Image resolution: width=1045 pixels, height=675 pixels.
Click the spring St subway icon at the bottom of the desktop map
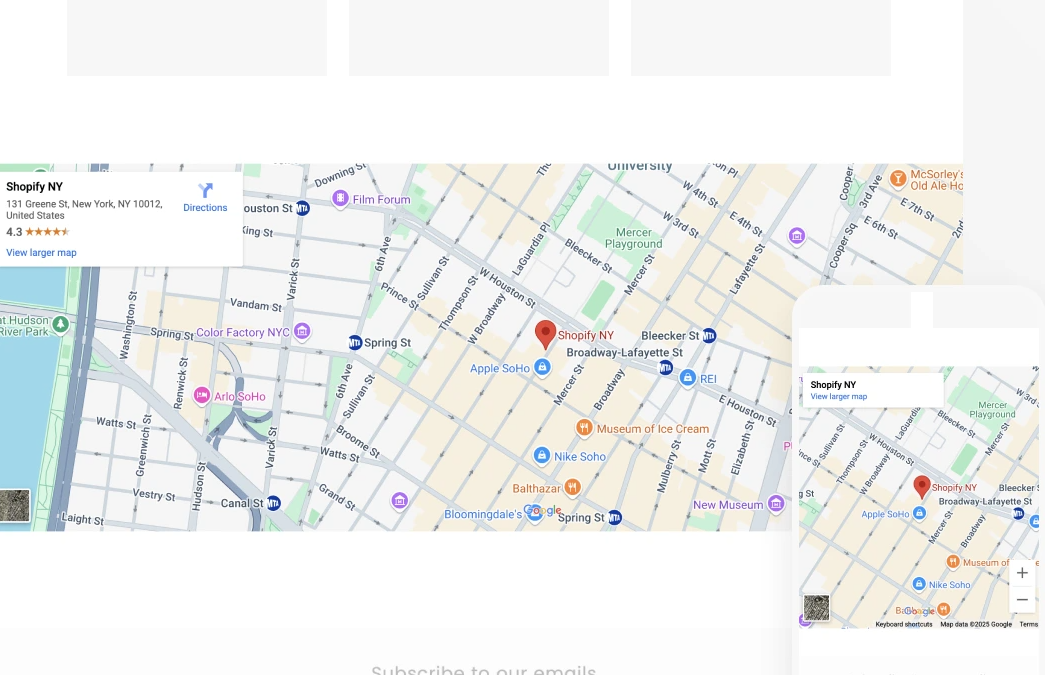[614, 518]
